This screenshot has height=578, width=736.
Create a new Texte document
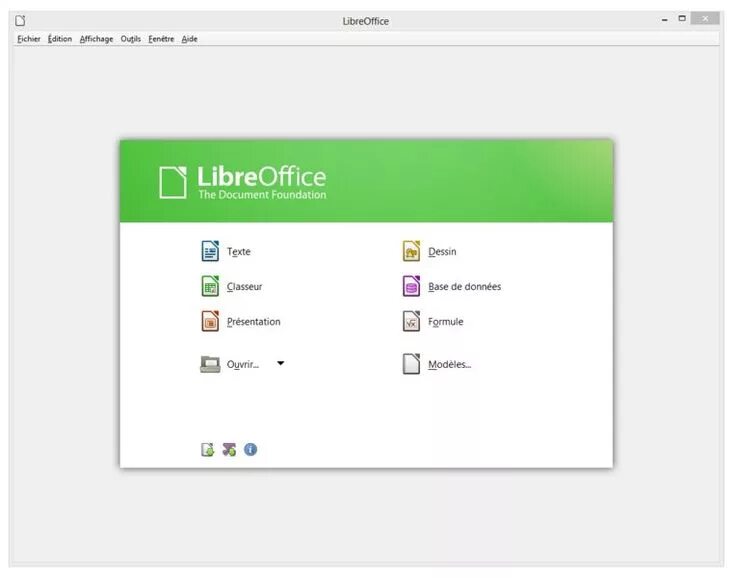pos(238,251)
